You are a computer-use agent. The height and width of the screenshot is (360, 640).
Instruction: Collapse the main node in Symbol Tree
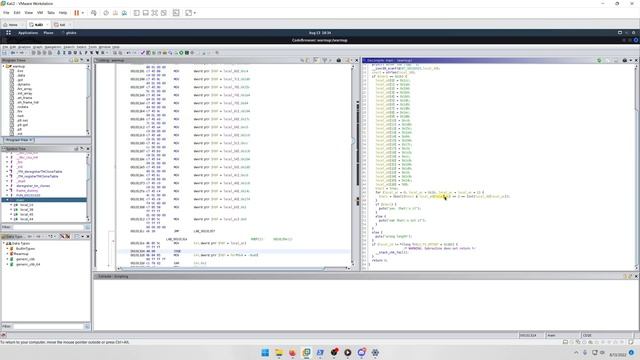[7, 200]
